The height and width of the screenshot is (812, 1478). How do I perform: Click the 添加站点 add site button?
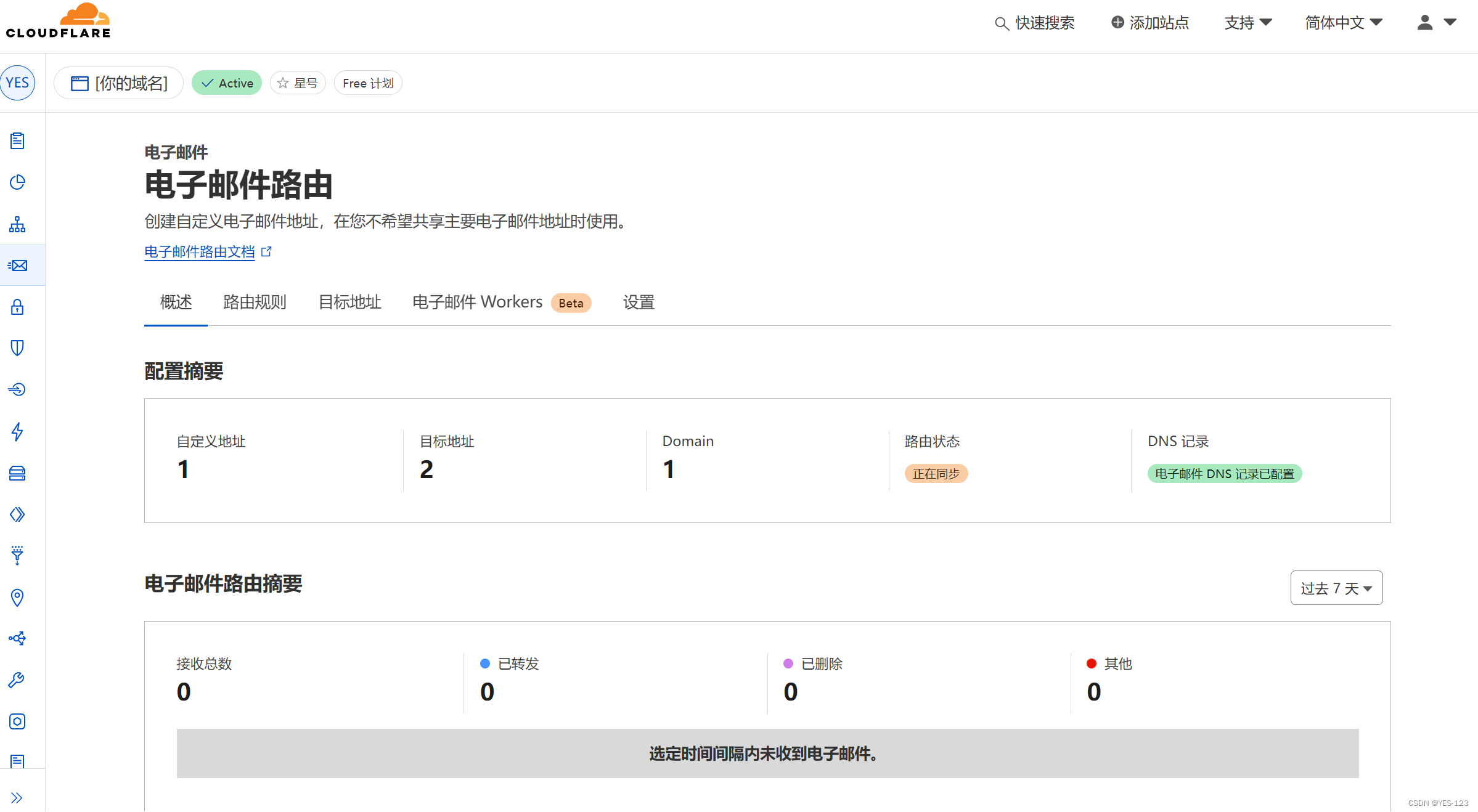pyautogui.click(x=1150, y=23)
